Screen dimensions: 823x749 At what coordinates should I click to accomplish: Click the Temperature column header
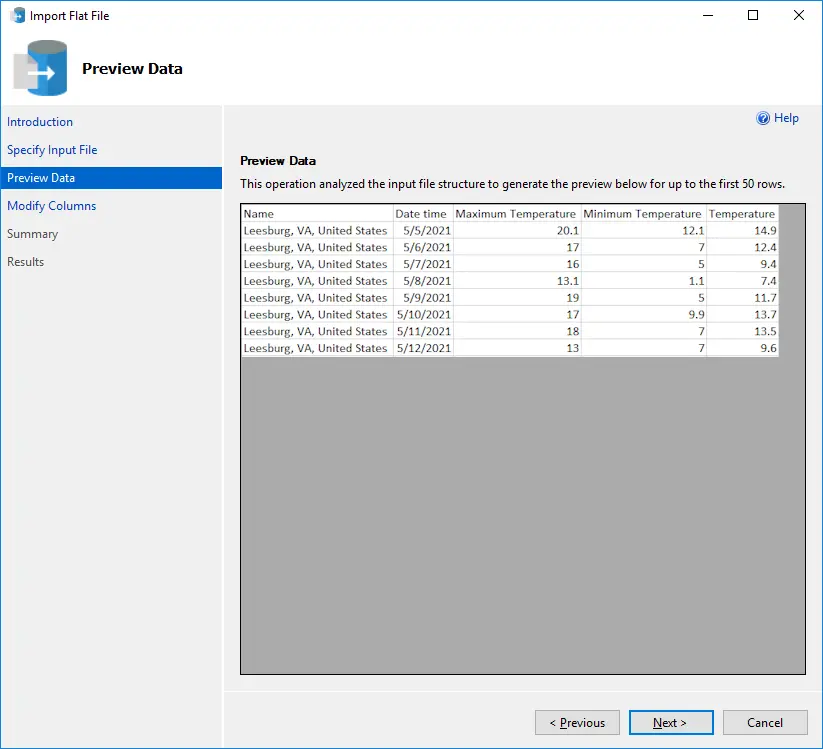tap(741, 214)
